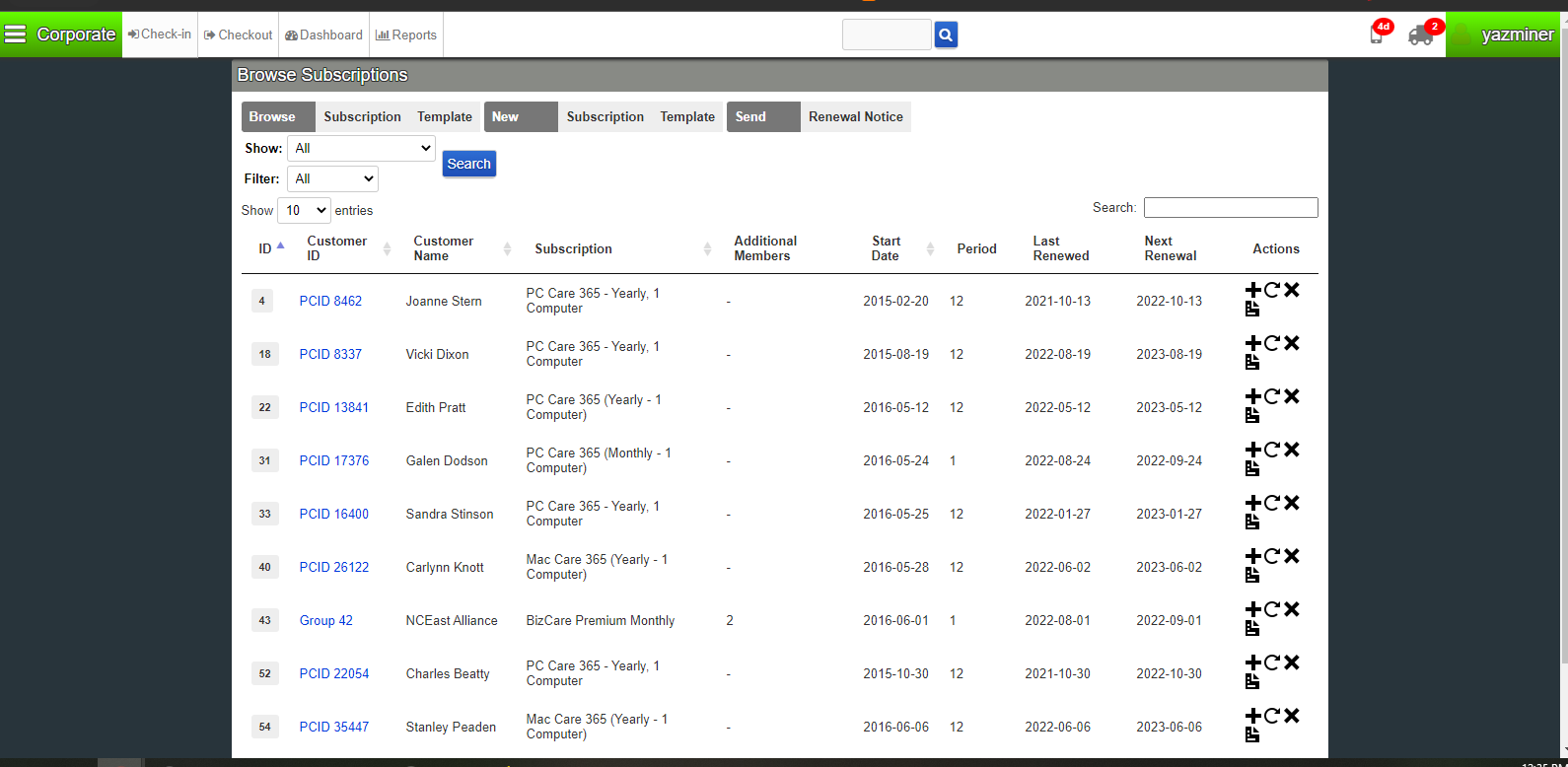Change the entries-per-page dropdown showing 10
1568x767 pixels.
[305, 210]
